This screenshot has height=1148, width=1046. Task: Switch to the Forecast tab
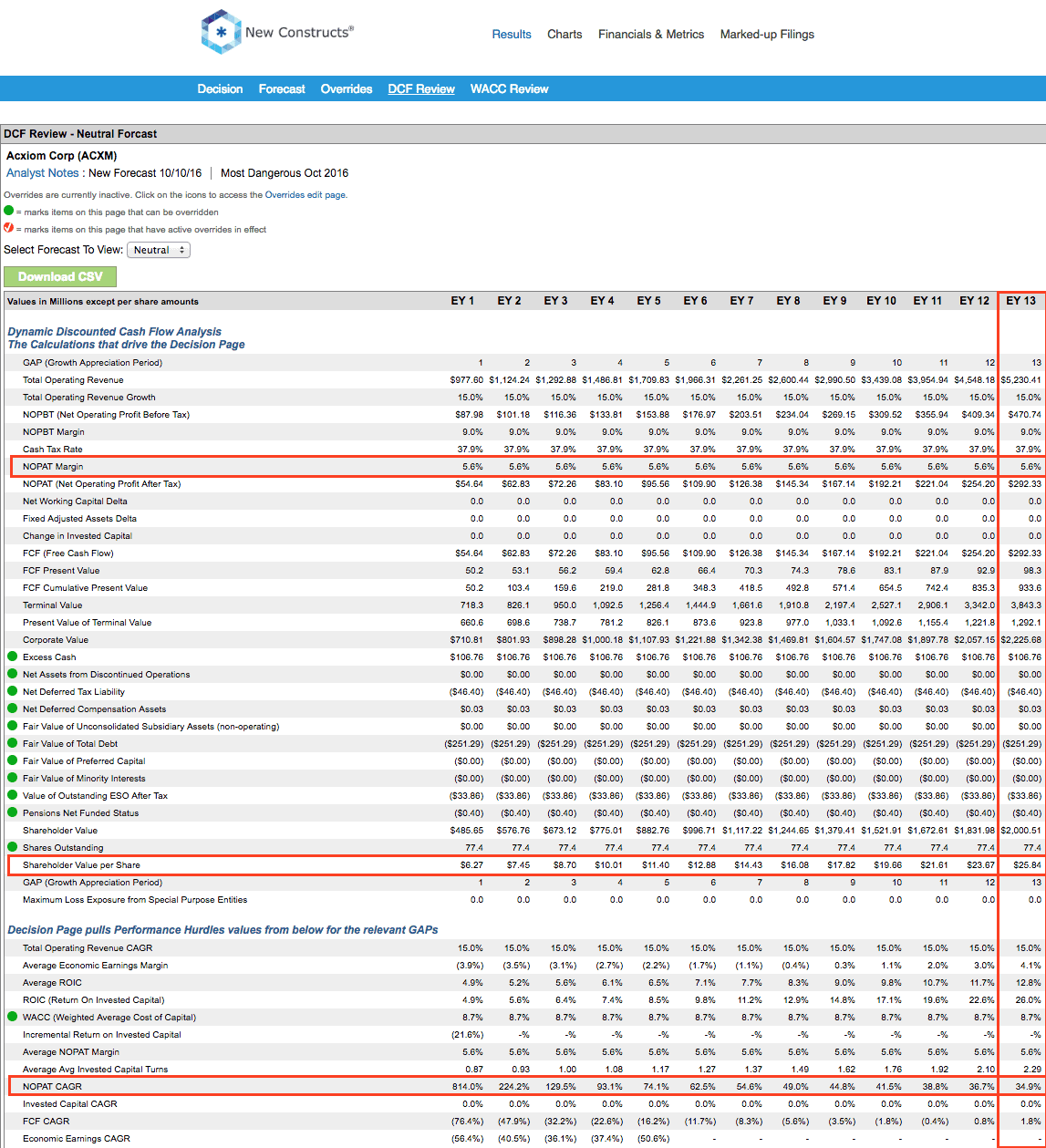pyautogui.click(x=282, y=88)
